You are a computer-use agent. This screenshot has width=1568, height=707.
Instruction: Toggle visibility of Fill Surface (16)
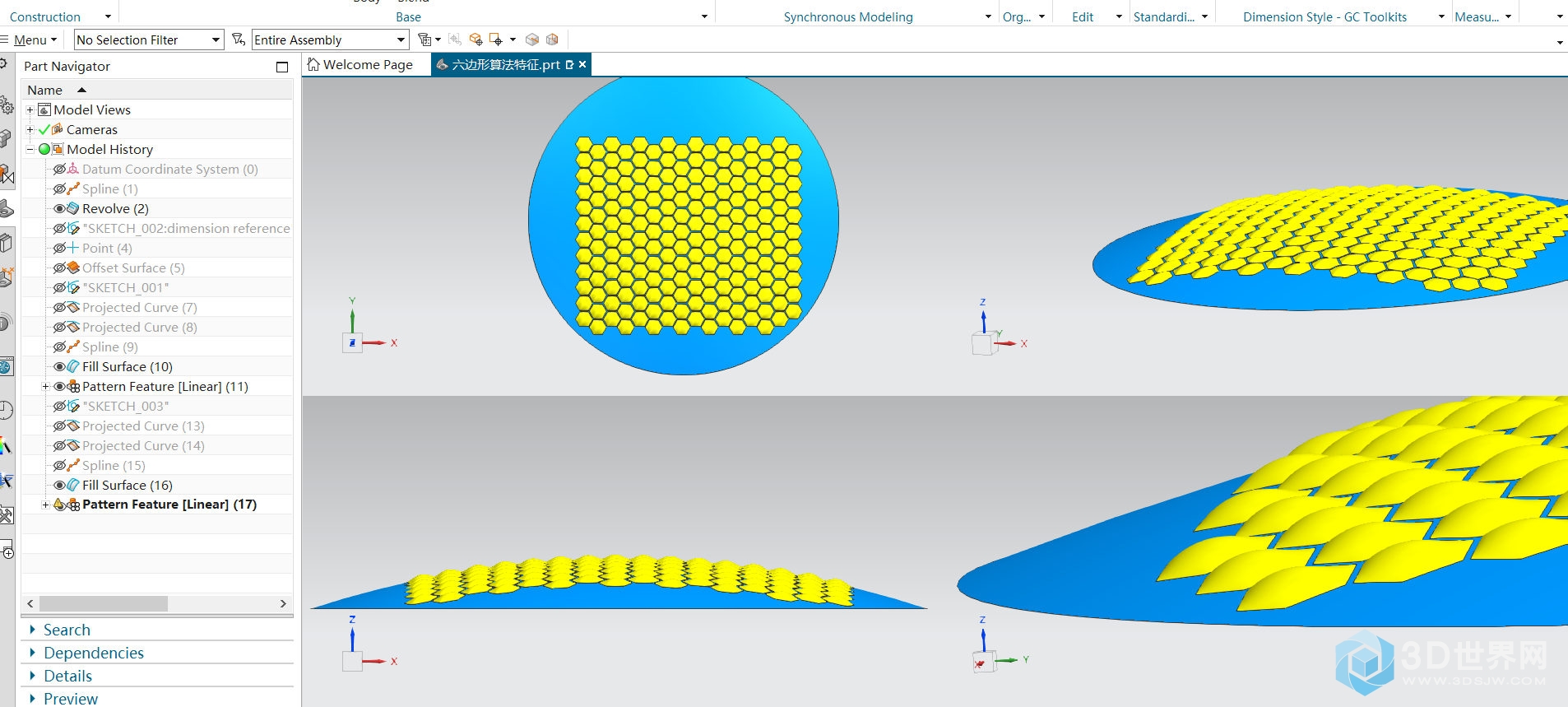59,485
